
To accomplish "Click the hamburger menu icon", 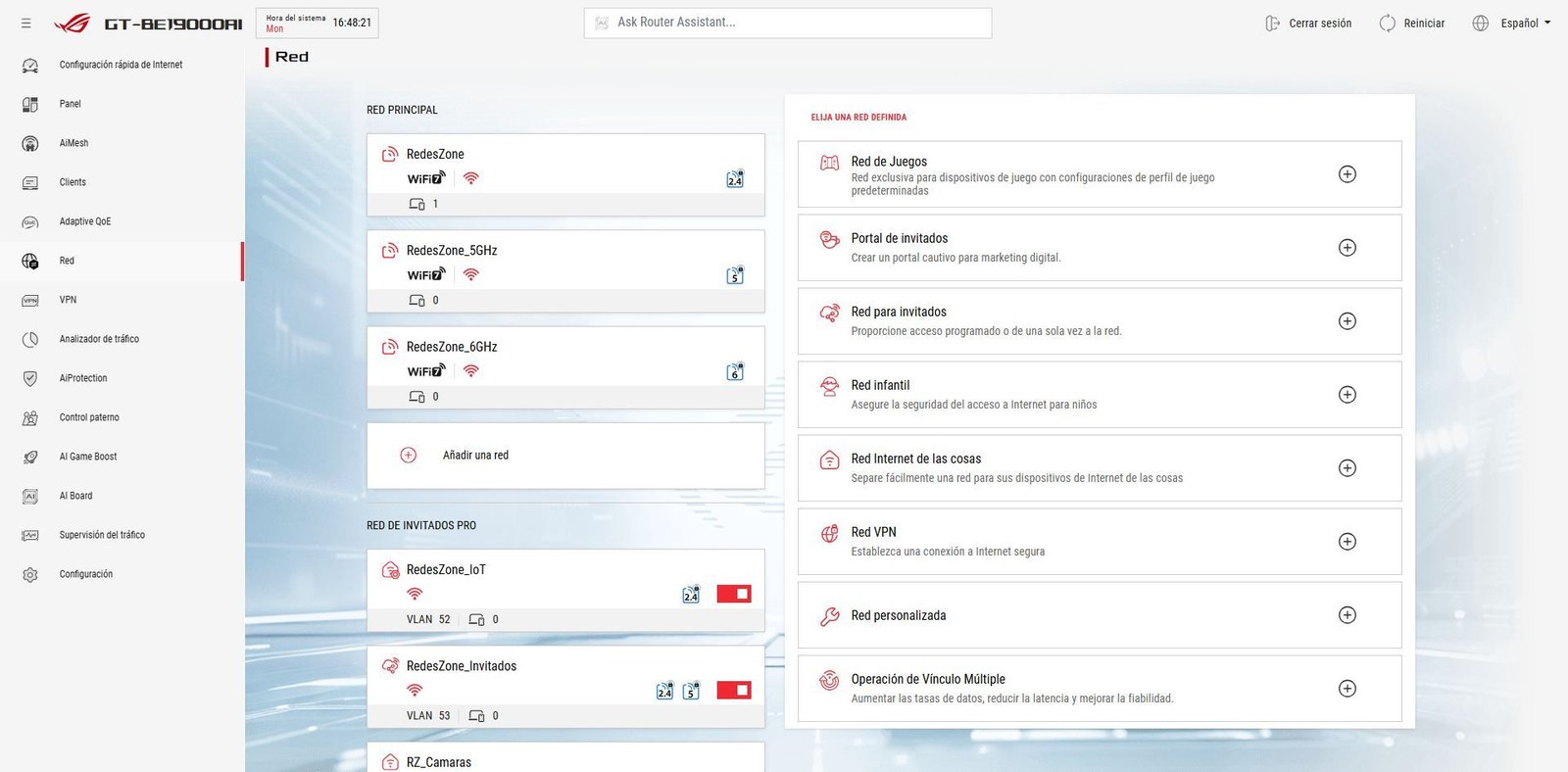I will coord(26,23).
